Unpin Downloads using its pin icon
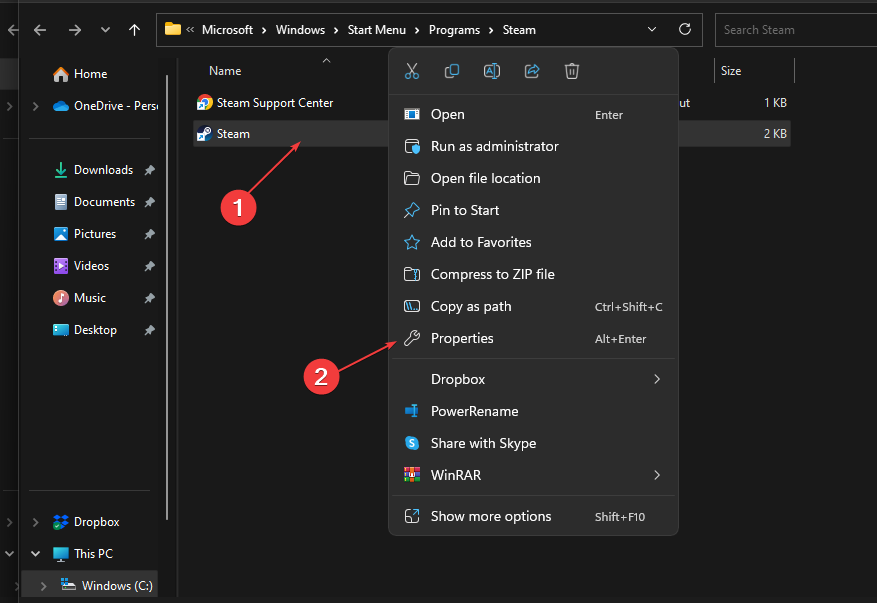Image resolution: width=877 pixels, height=603 pixels. (149, 170)
